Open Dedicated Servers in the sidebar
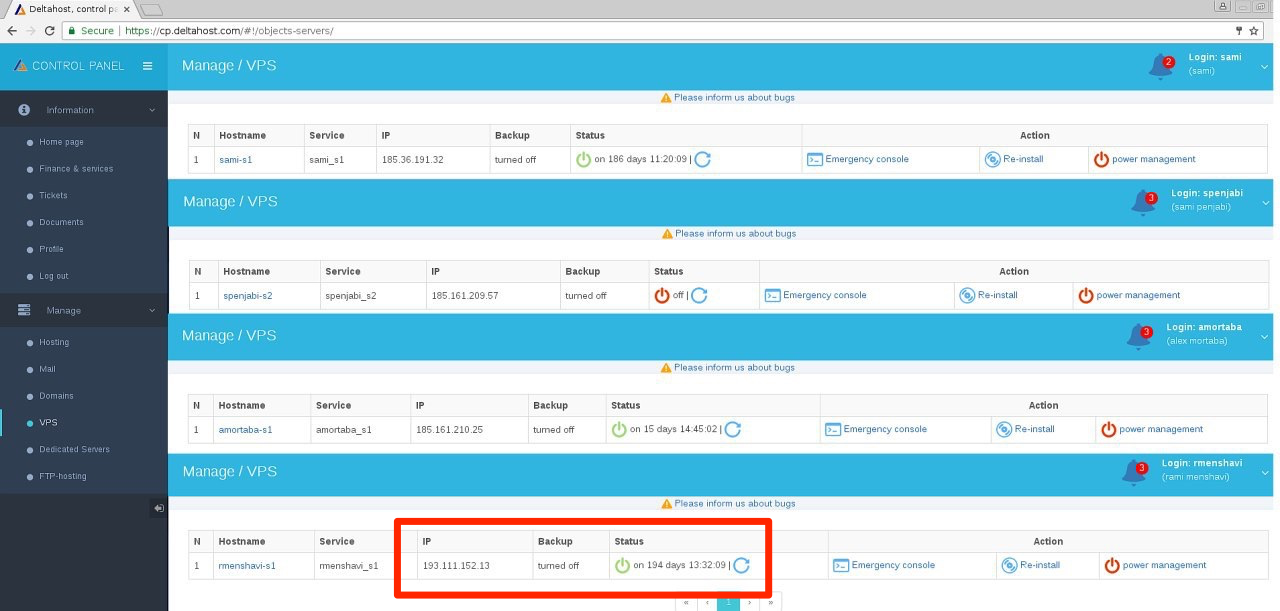This screenshot has width=1280, height=611. [x=74, y=449]
